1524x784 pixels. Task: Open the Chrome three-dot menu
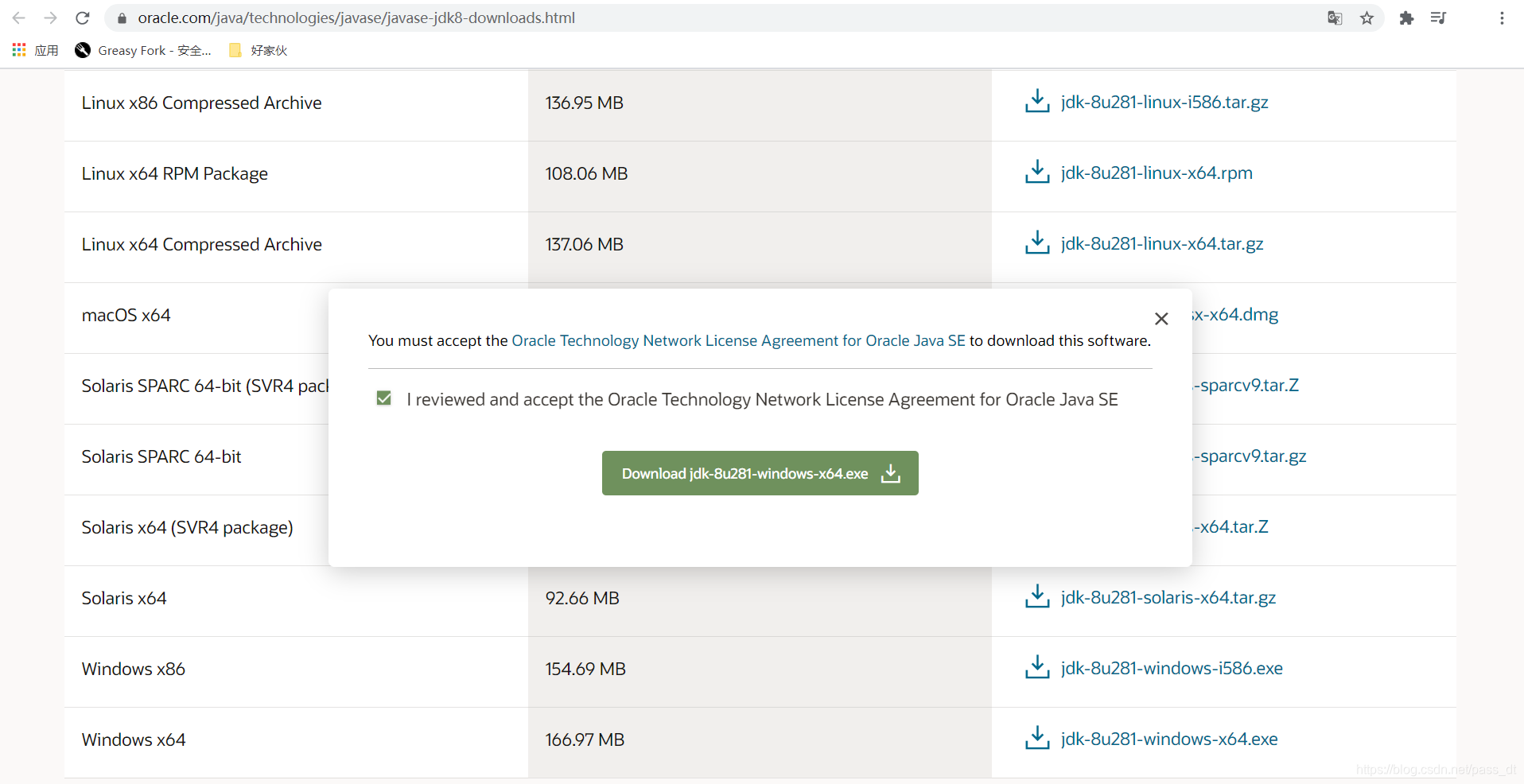[1502, 17]
